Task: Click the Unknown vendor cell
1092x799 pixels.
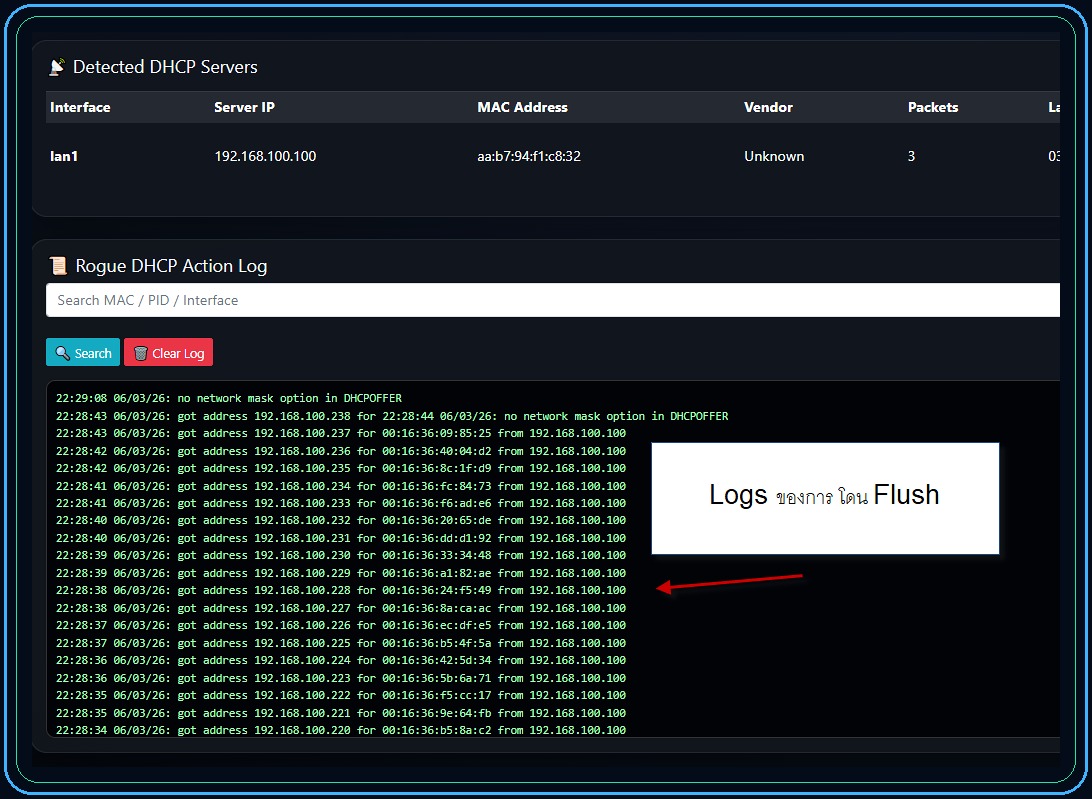Action: click(x=774, y=156)
